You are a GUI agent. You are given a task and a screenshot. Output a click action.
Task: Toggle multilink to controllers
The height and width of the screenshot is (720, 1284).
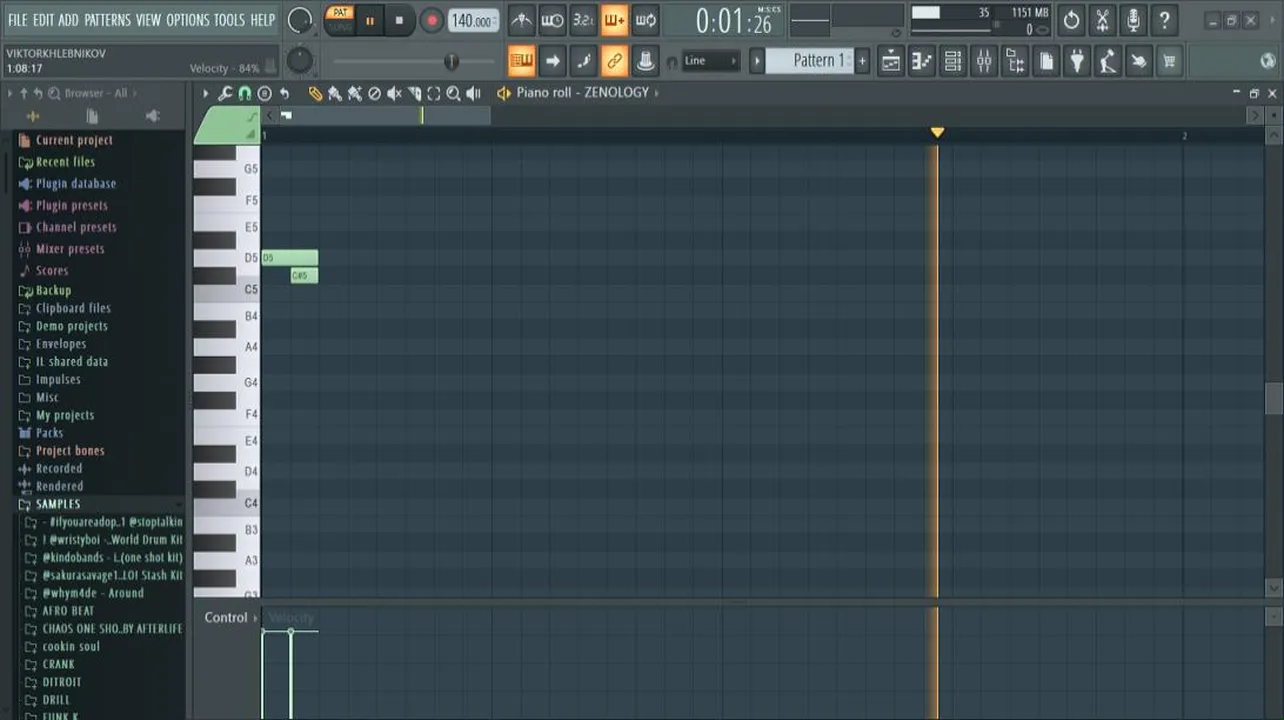[x=645, y=61]
